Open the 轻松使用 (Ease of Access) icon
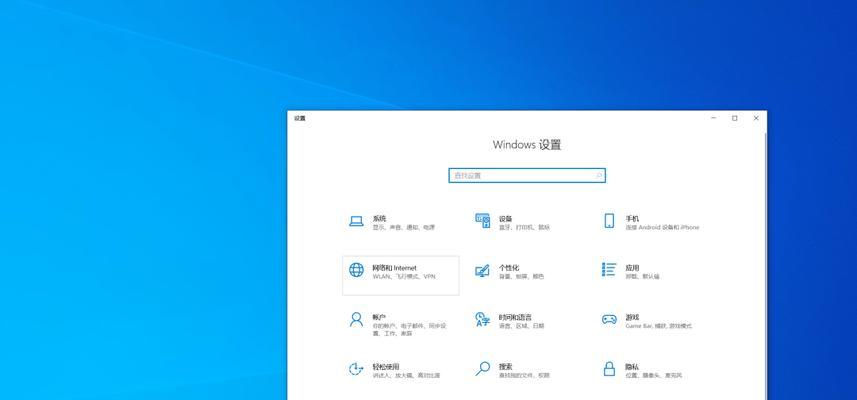The height and width of the screenshot is (400, 857). click(x=356, y=369)
